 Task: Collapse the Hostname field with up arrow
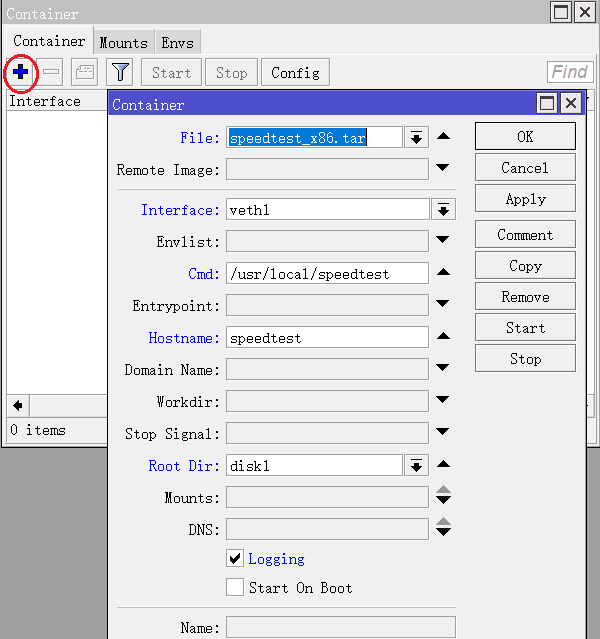pyautogui.click(x=443, y=337)
